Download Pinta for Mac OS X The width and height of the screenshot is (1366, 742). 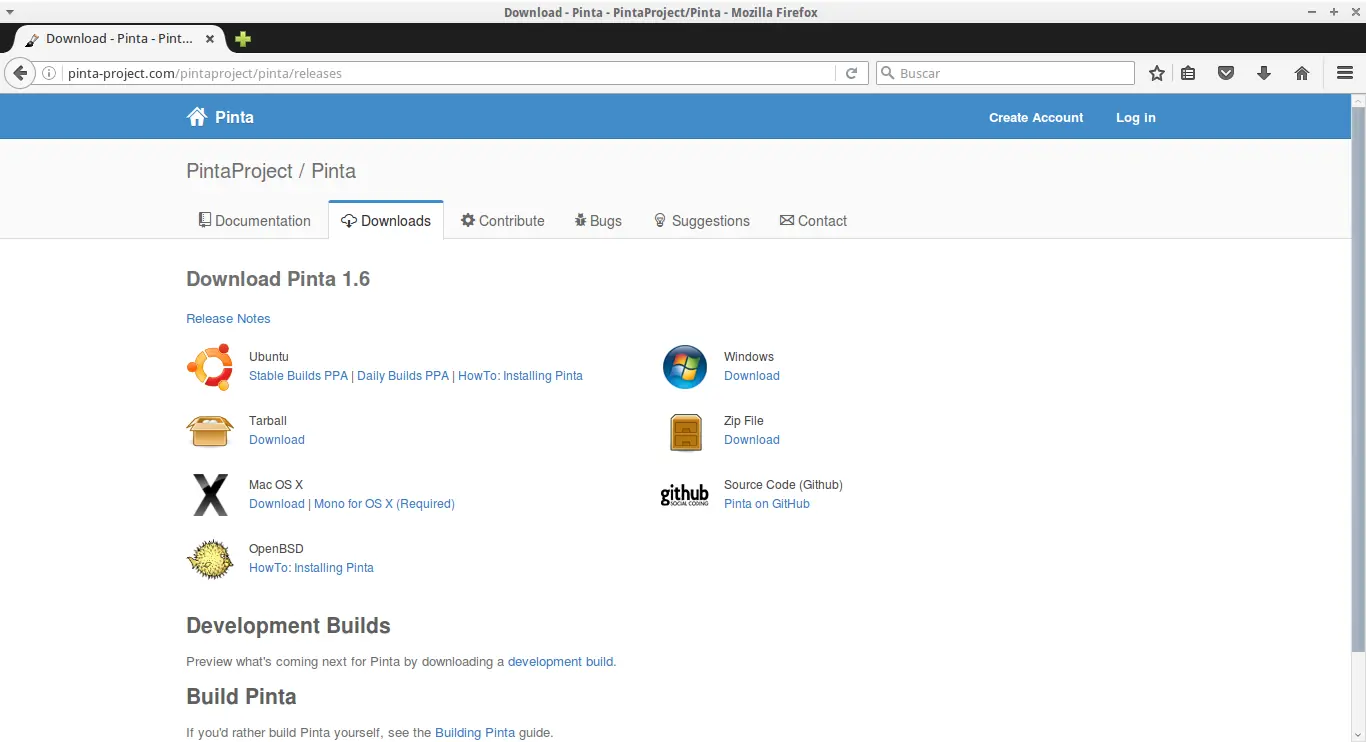pyautogui.click(x=277, y=504)
